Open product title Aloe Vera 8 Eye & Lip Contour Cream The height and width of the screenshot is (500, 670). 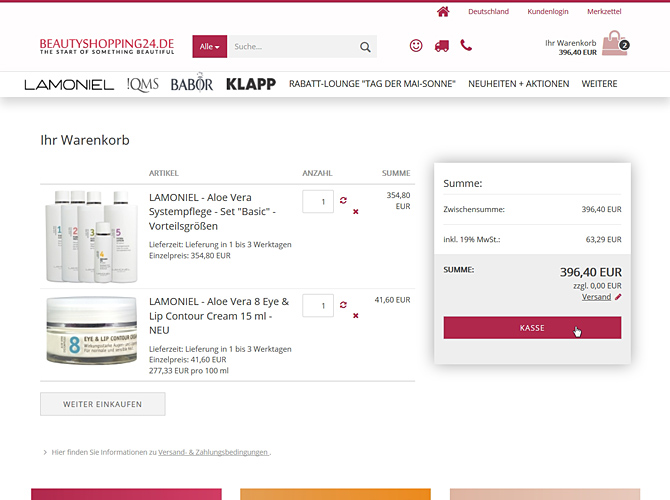click(219, 316)
